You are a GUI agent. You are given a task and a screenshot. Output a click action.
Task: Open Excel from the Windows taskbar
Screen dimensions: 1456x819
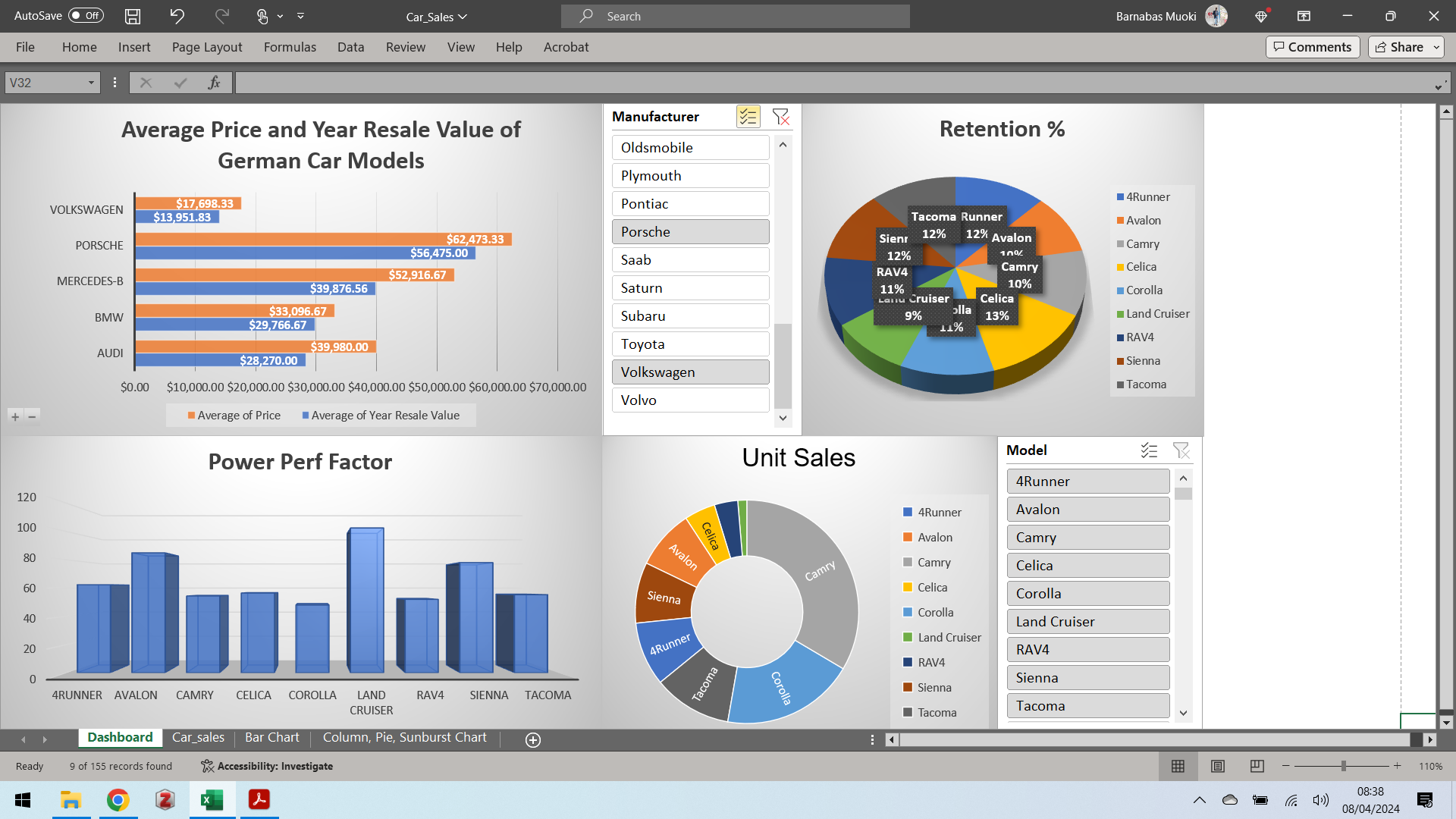click(212, 800)
